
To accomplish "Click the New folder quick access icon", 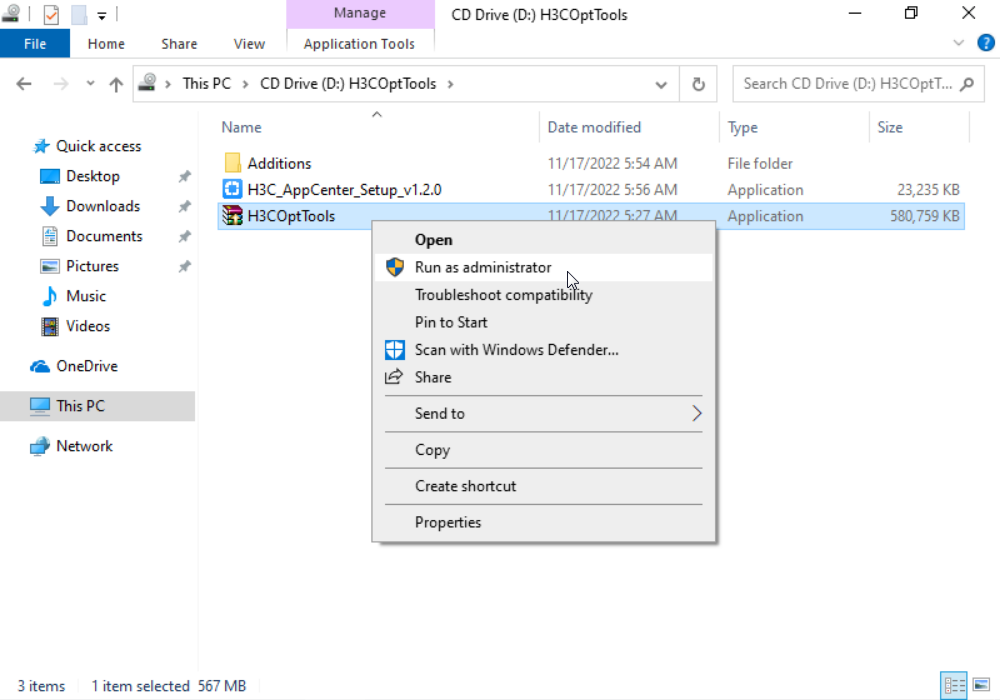I will pos(79,14).
